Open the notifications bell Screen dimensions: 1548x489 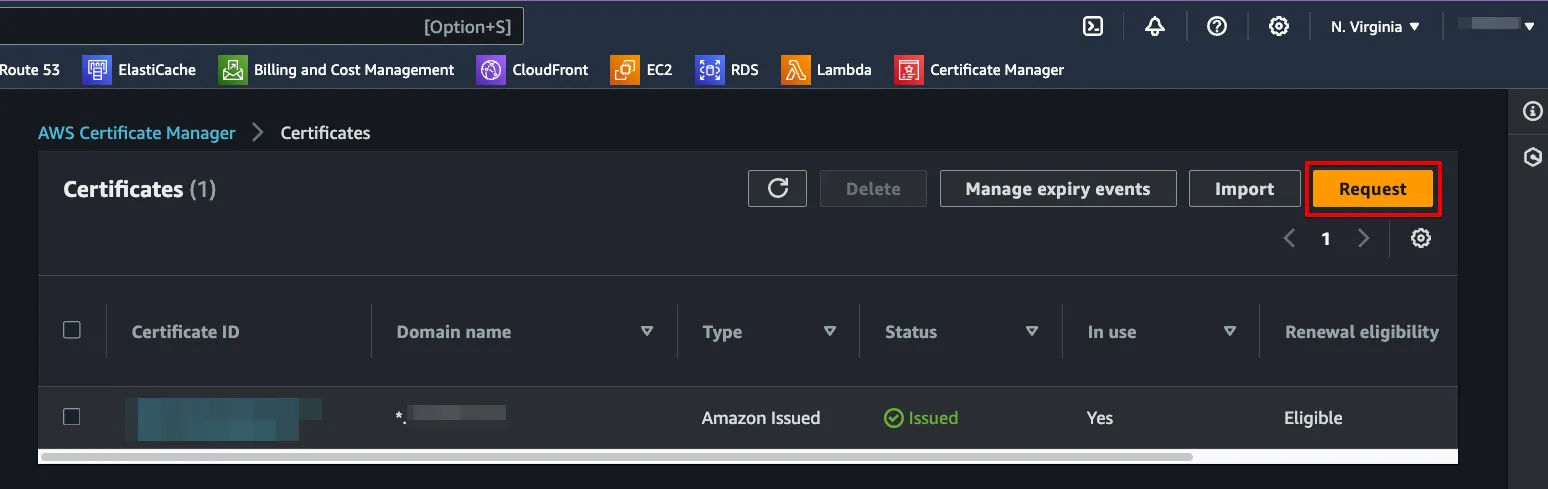(x=1155, y=27)
